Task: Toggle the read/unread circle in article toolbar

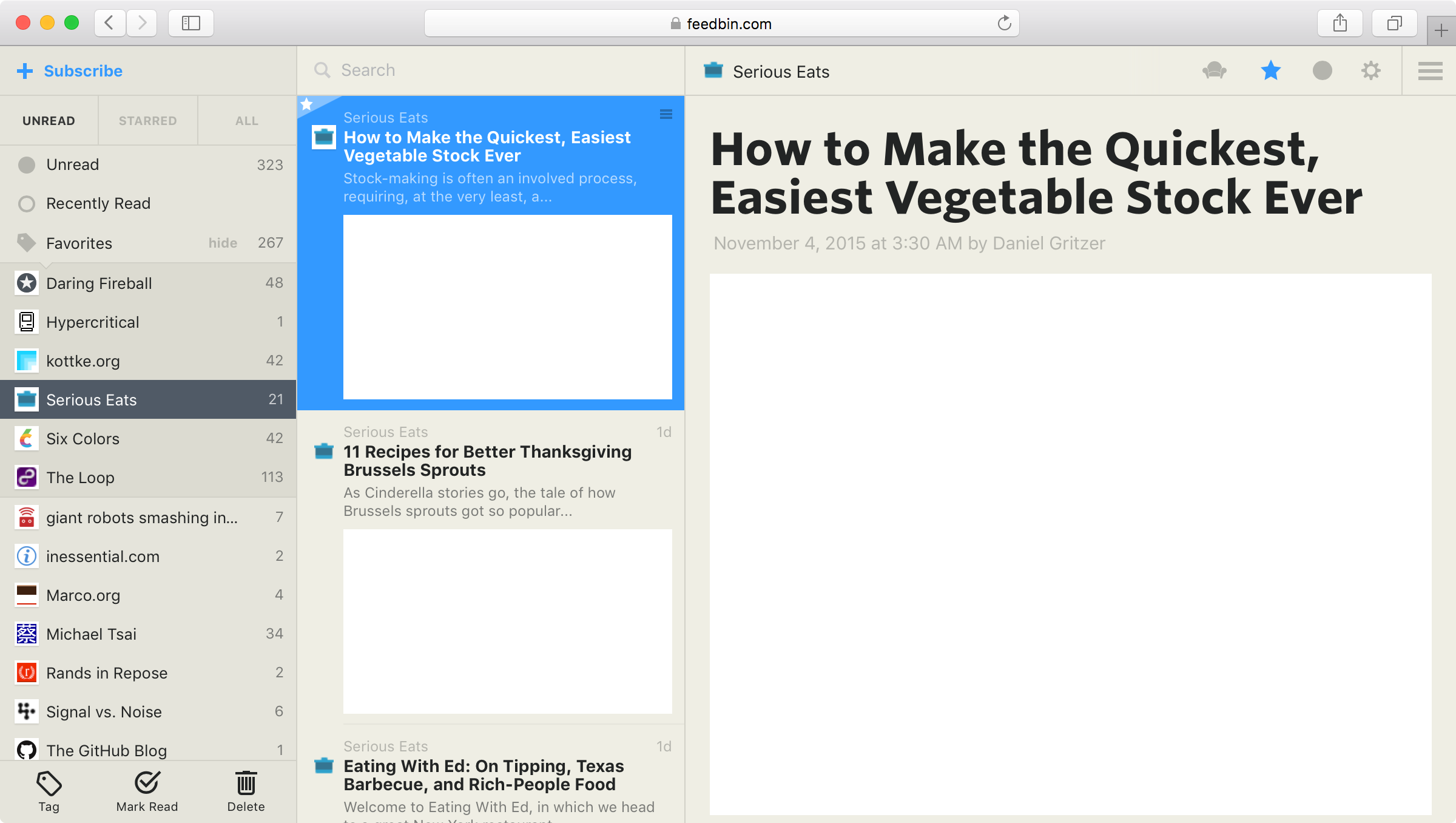Action: coord(1323,71)
